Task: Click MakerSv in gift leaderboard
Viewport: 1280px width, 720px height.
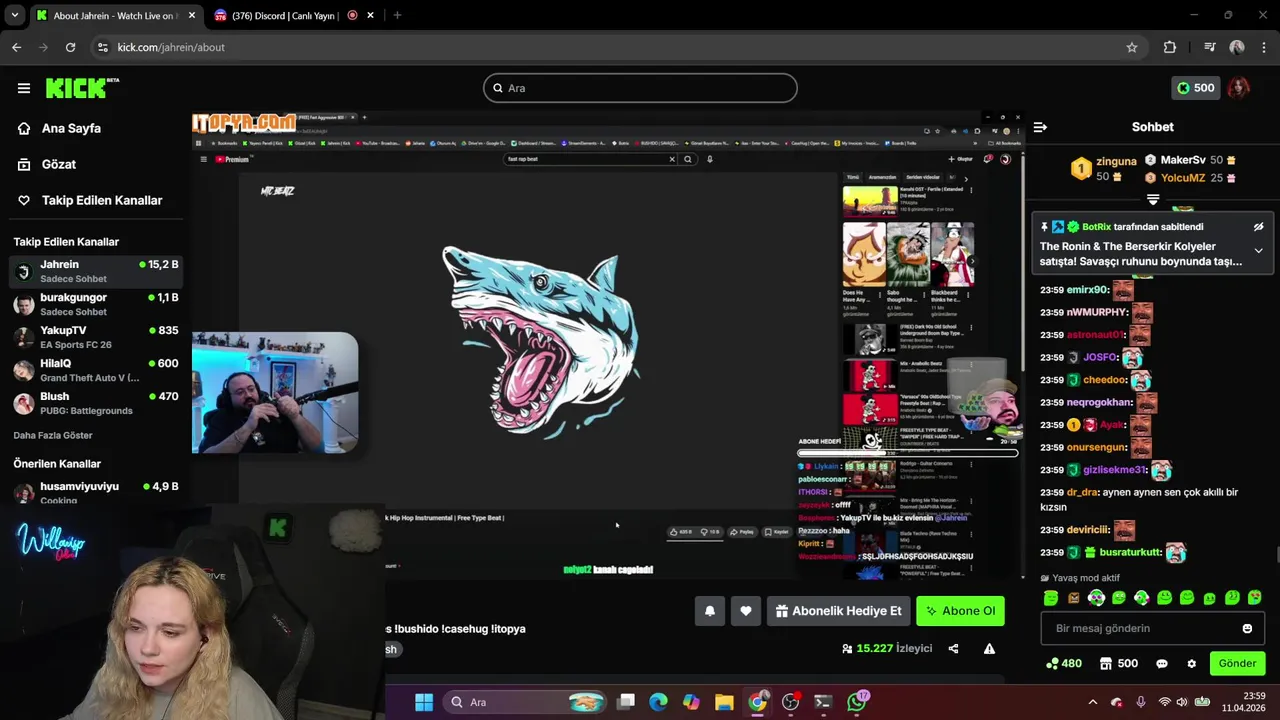Action: [x=1183, y=160]
